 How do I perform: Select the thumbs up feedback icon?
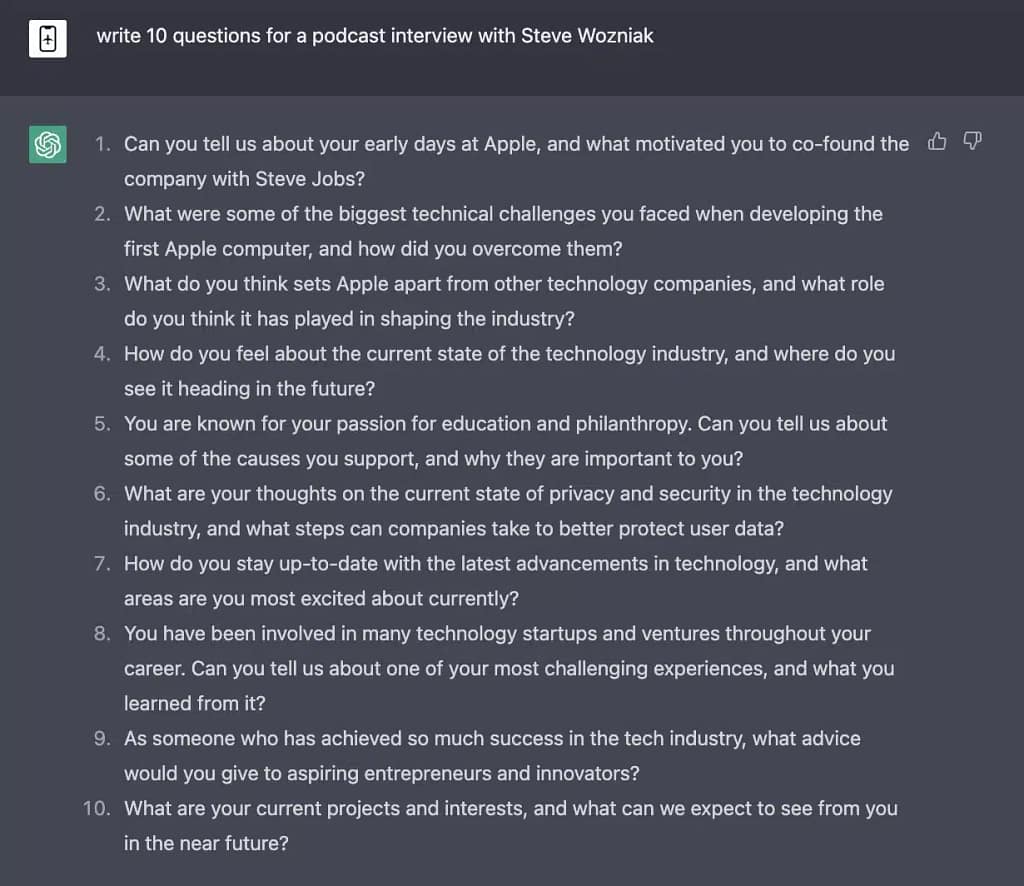pos(937,143)
